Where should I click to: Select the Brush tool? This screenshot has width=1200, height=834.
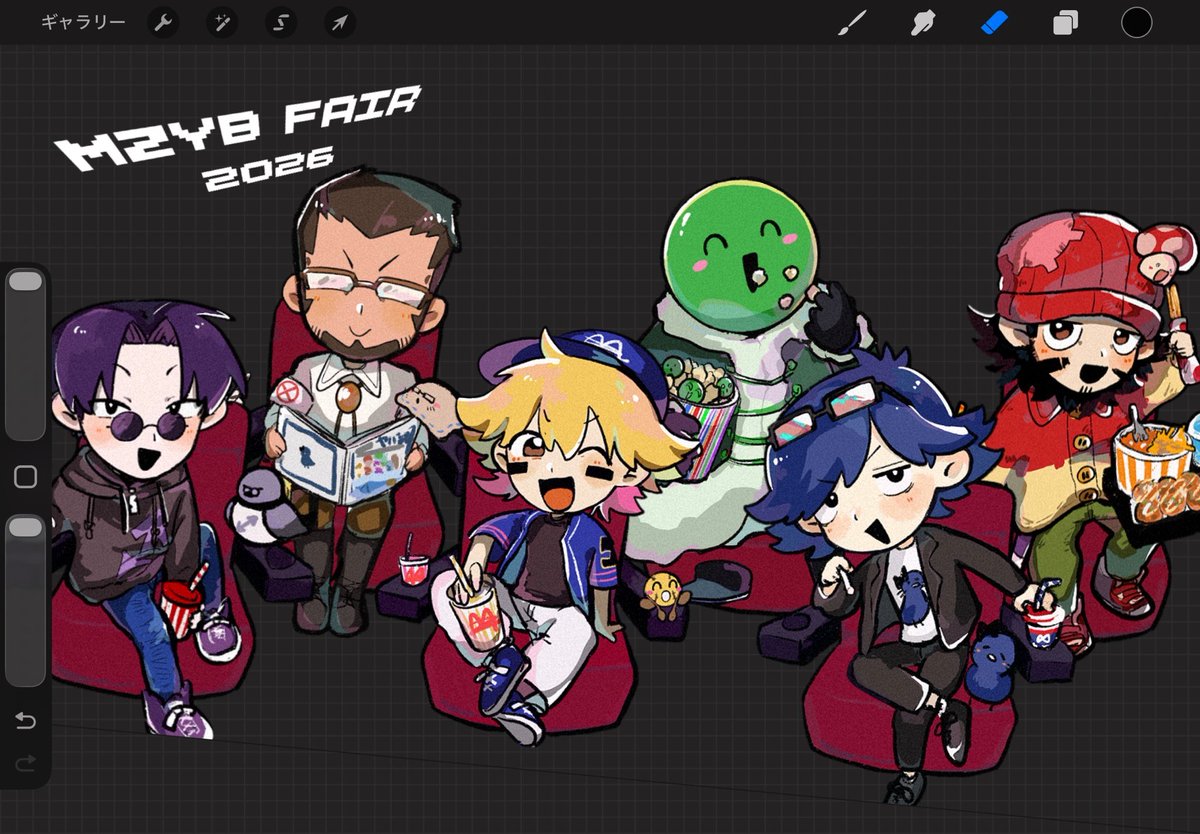pos(852,22)
